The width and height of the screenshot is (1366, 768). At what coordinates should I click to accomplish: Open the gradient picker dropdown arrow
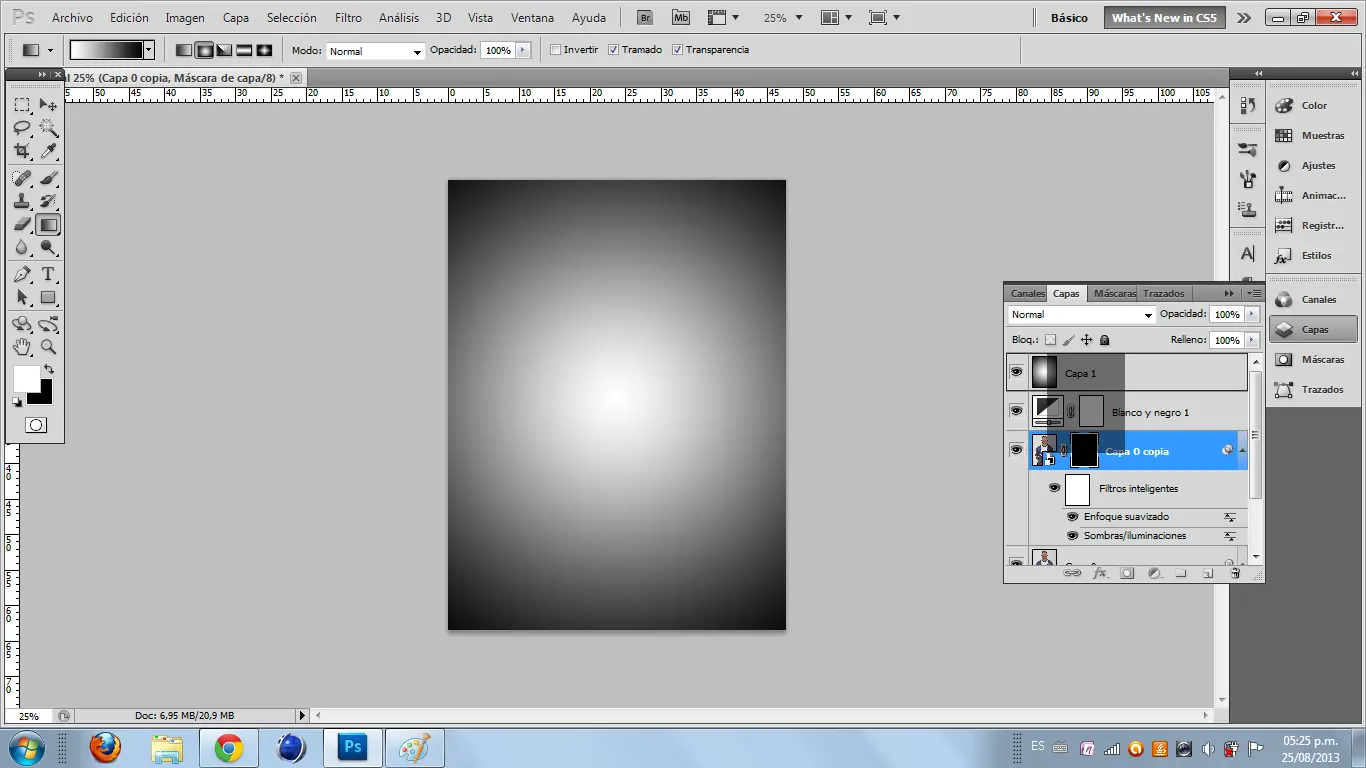coord(149,50)
